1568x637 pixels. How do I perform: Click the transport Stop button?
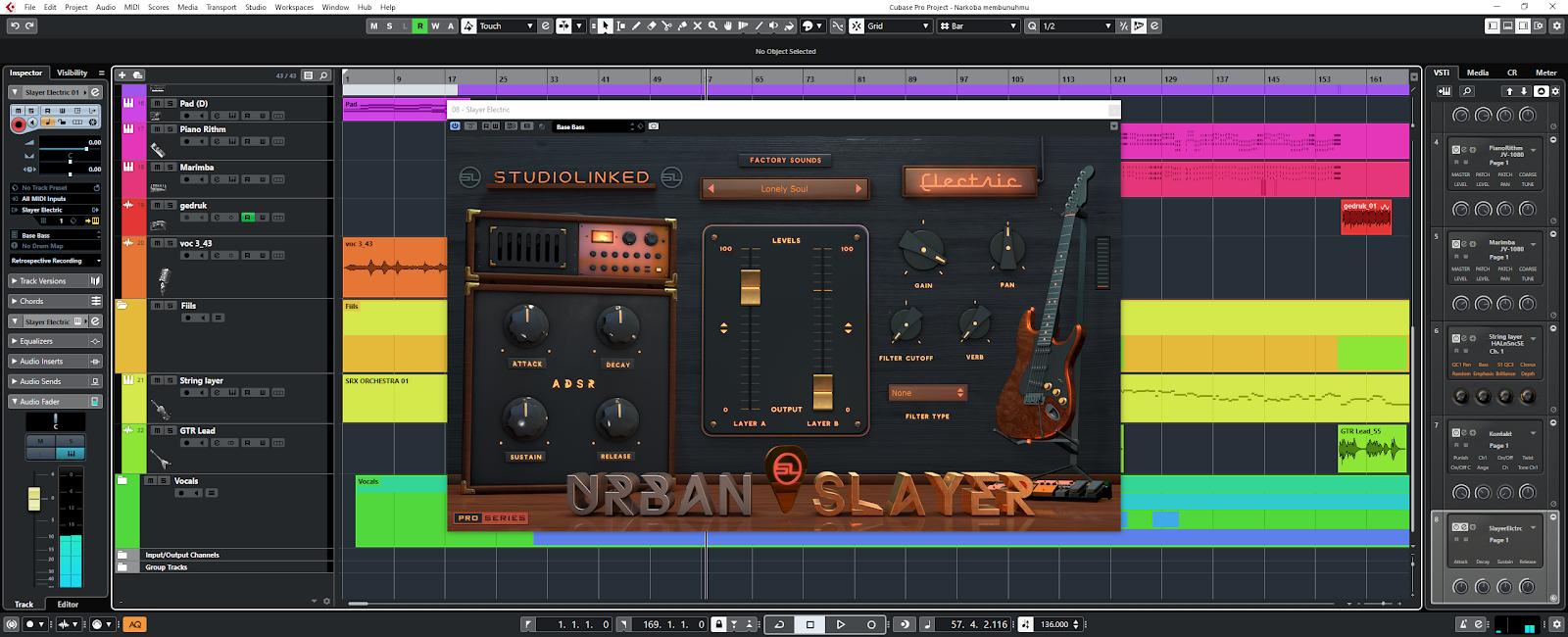click(809, 624)
